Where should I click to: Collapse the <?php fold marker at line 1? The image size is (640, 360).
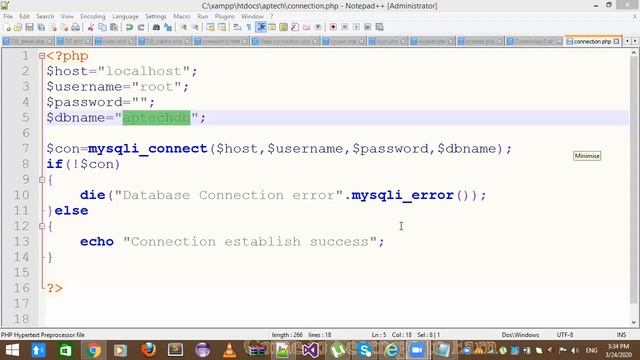[42, 56]
